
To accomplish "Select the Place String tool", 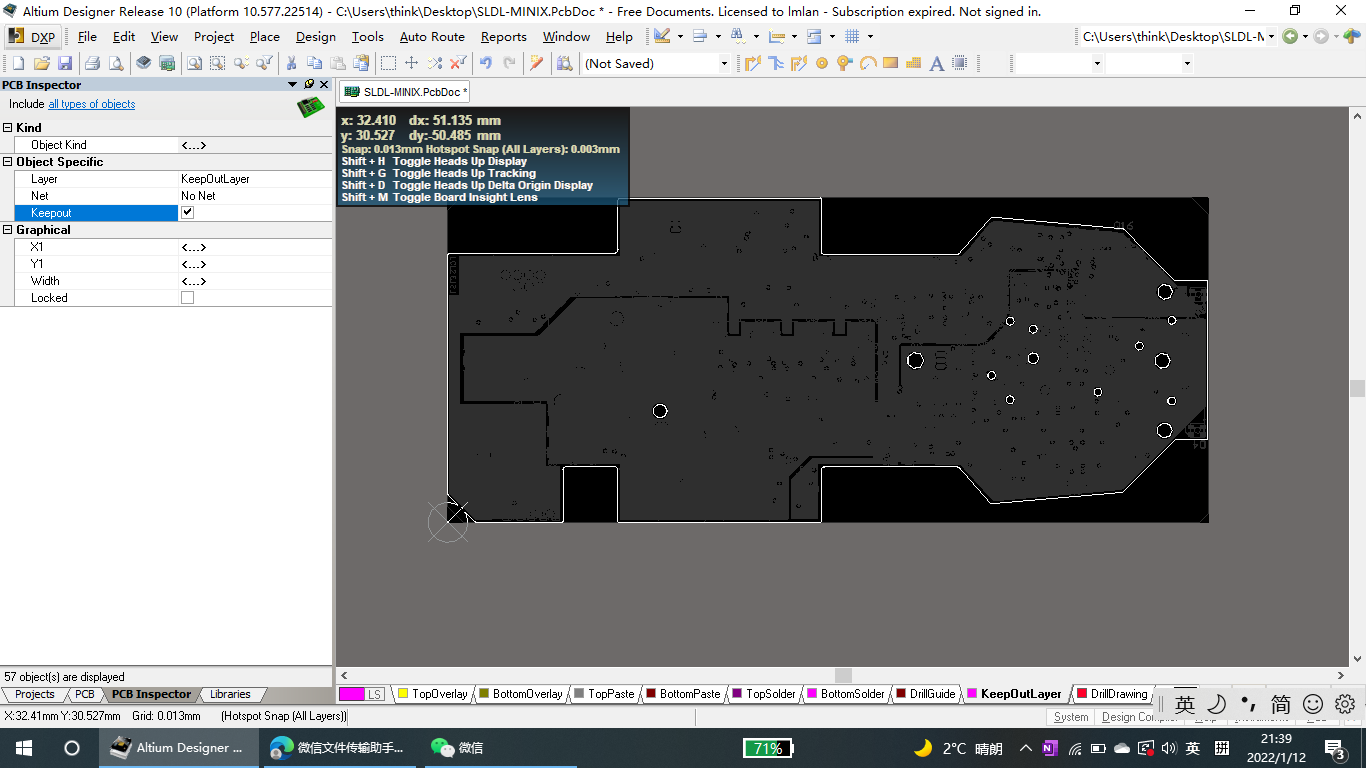I will [936, 63].
